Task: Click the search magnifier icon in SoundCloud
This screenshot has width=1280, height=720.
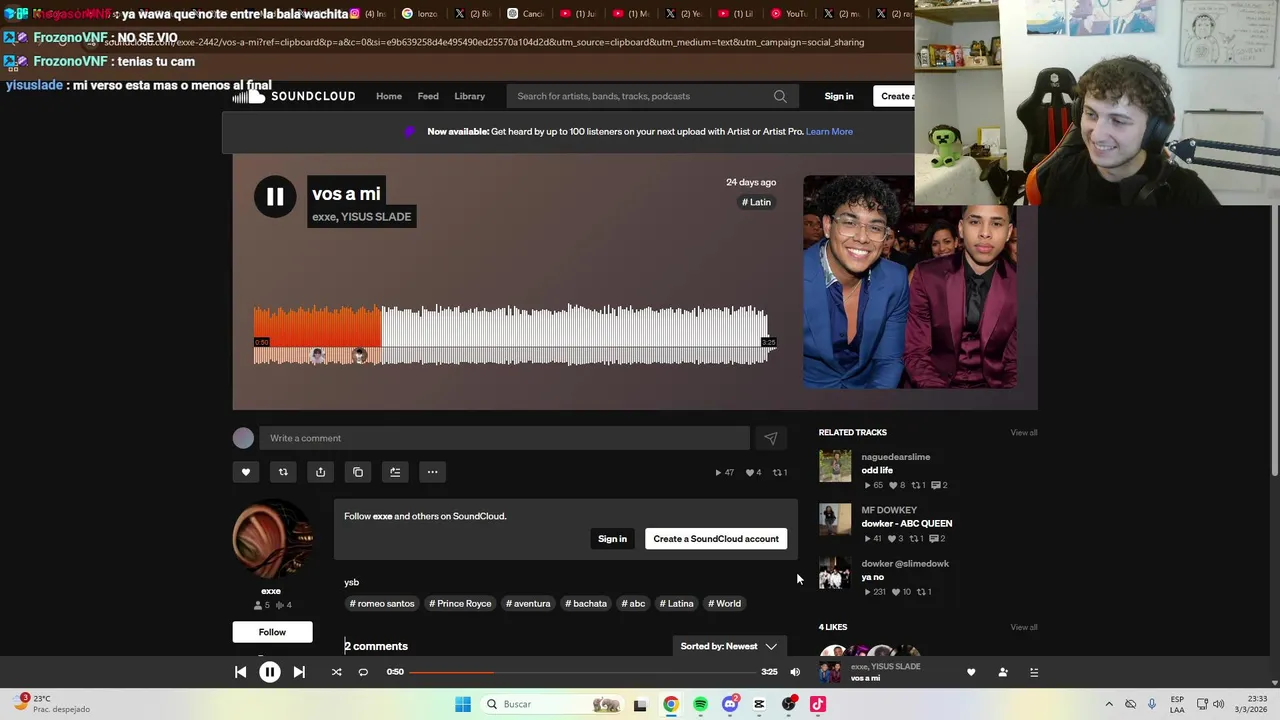Action: click(780, 96)
